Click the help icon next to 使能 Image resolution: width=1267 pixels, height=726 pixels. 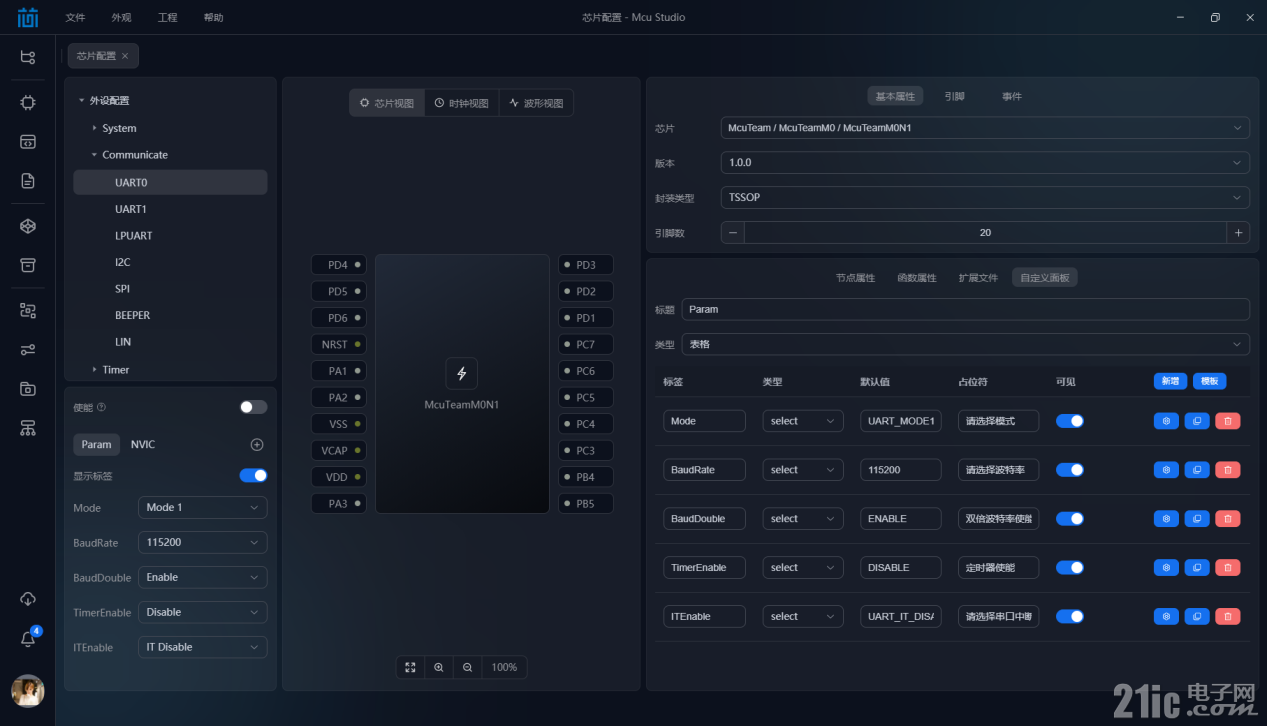point(101,408)
